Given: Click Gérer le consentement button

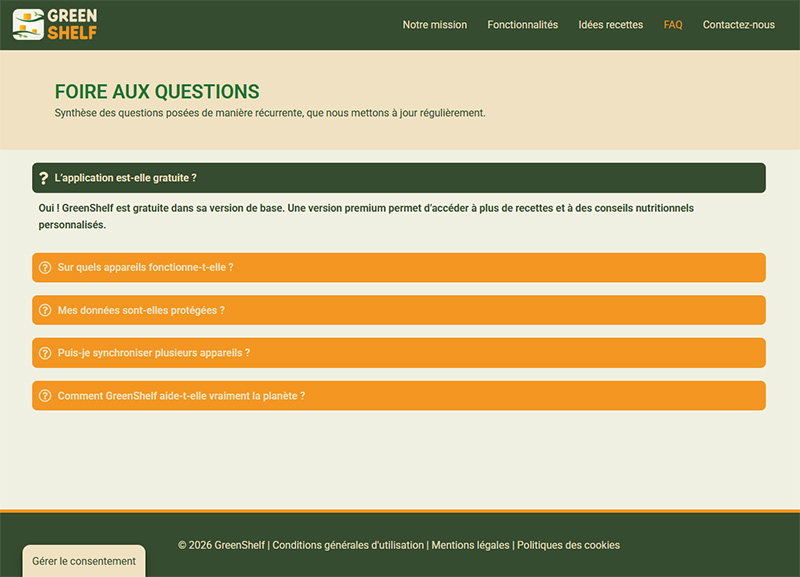Looking at the screenshot, I should [x=84, y=561].
